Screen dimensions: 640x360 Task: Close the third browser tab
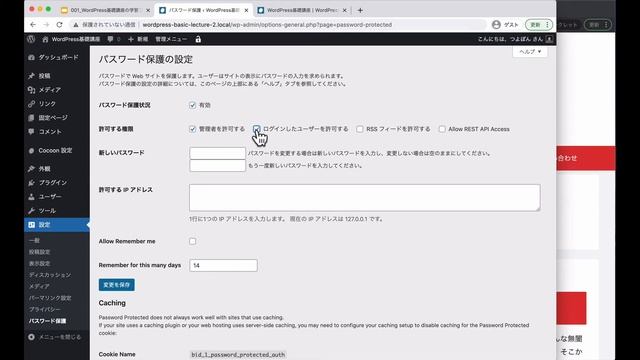click(x=344, y=10)
